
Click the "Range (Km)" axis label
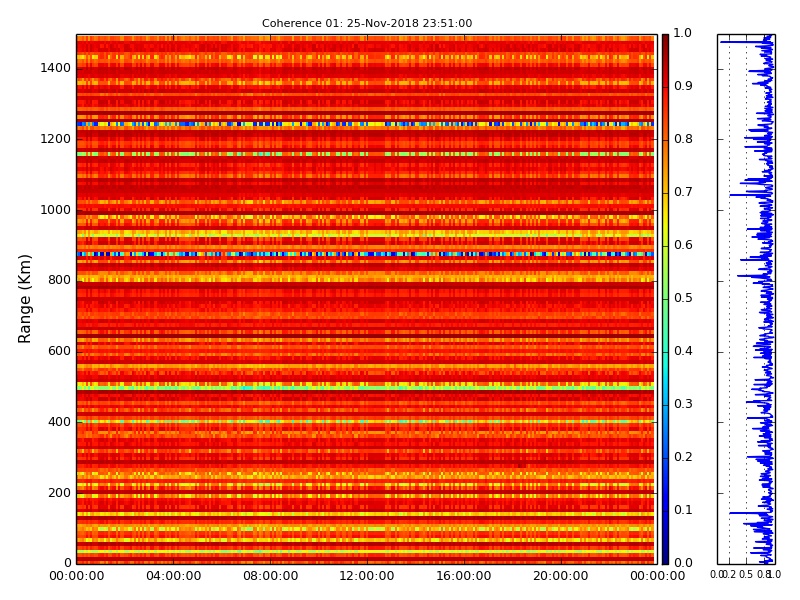pos(24,299)
